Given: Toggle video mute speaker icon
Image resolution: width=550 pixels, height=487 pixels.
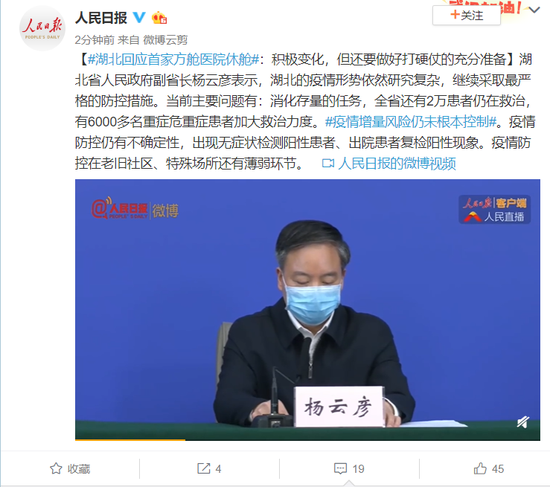Looking at the screenshot, I should 523,422.
